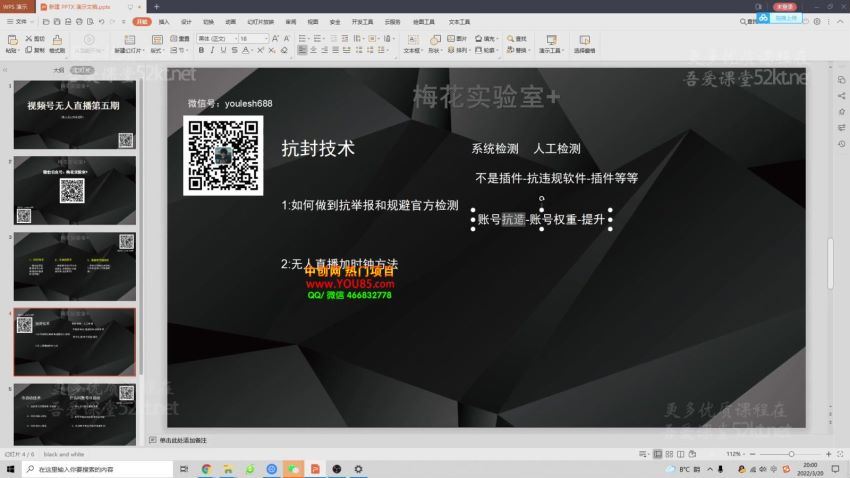850x478 pixels.
Task: Click the zoom out minus button
Action: 752,454
